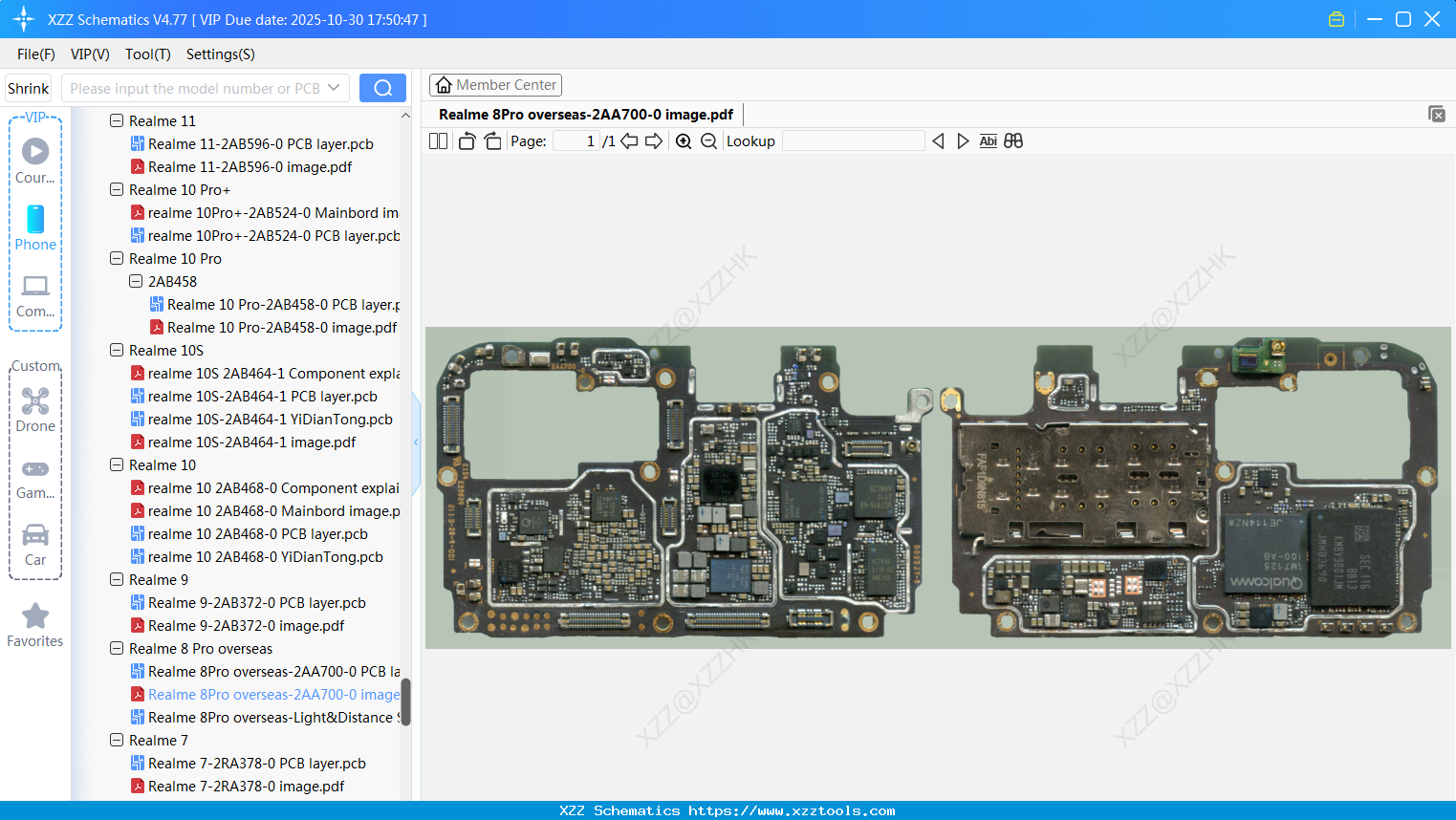Click the Lookup text field
The image size is (1456, 820).
click(x=853, y=141)
